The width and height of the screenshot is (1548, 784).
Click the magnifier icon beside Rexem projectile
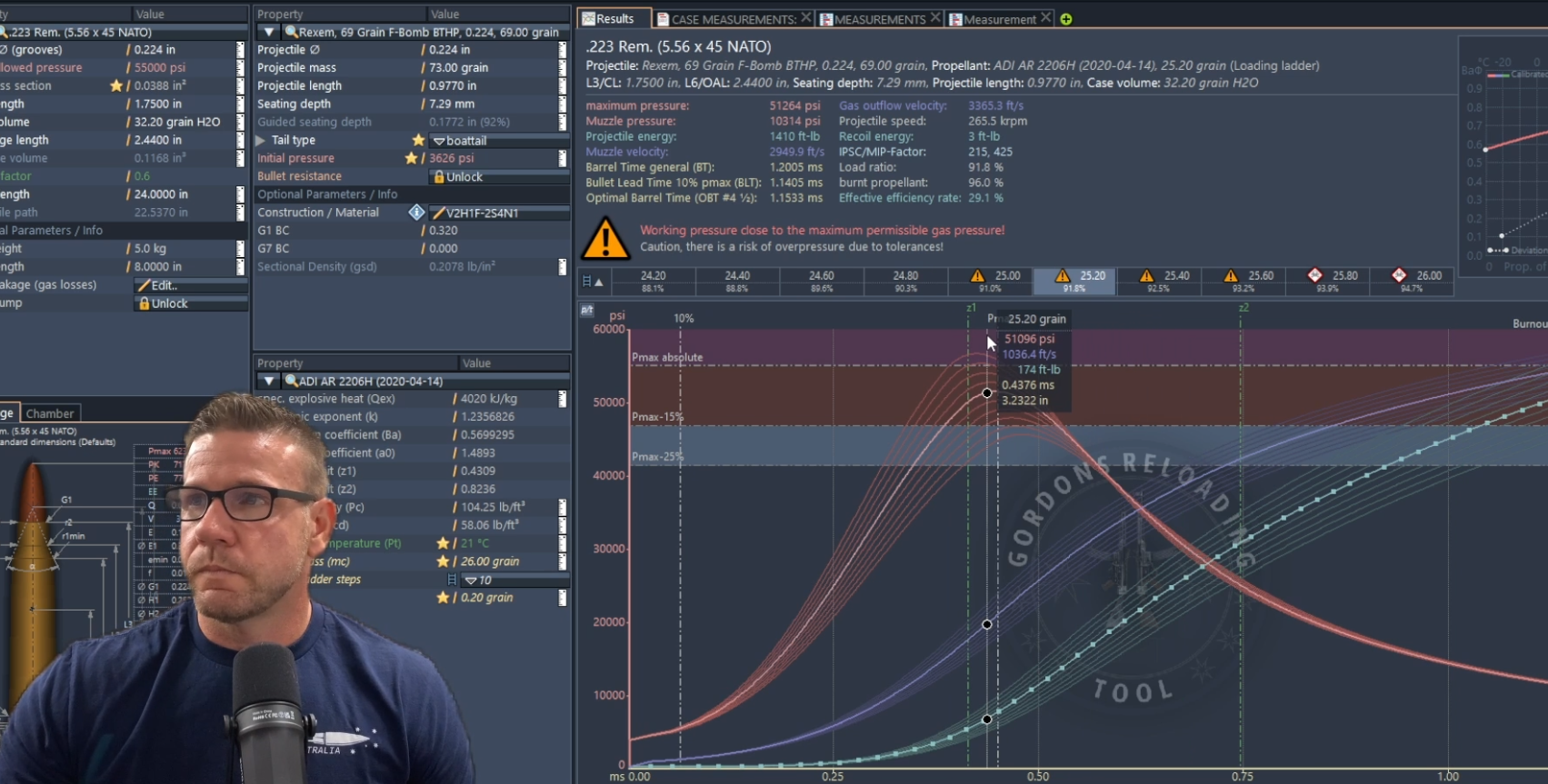[x=291, y=32]
